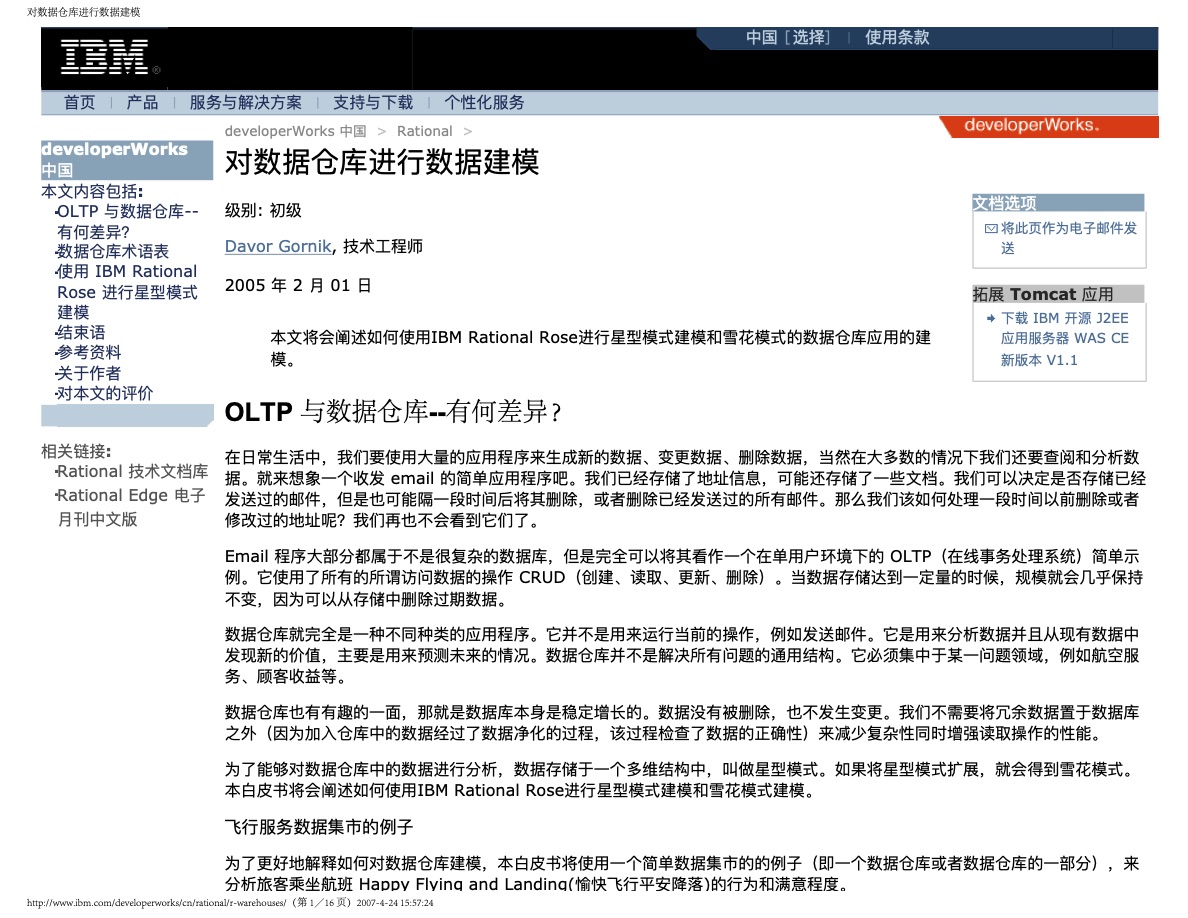Jump to 数据仓库术语表 section
Screen dimensions: 1188x918
112,251
